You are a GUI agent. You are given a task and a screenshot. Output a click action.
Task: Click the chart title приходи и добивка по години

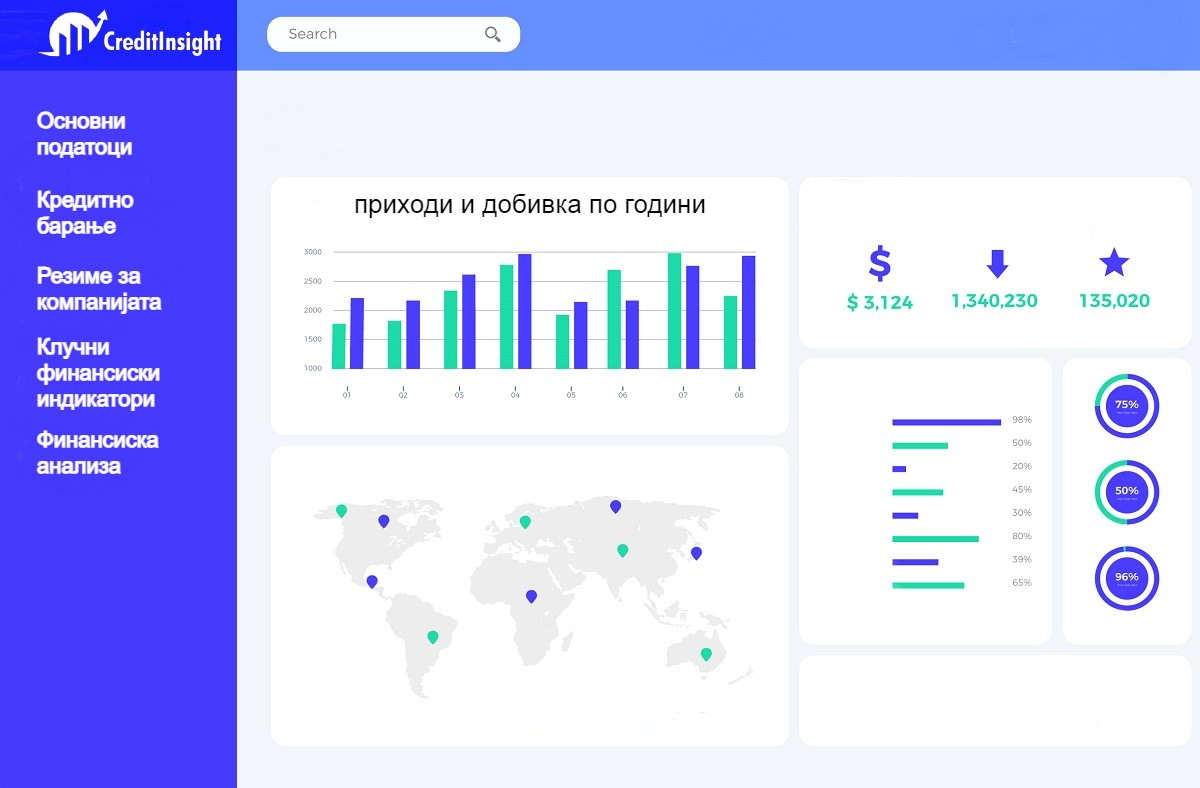[x=529, y=205]
